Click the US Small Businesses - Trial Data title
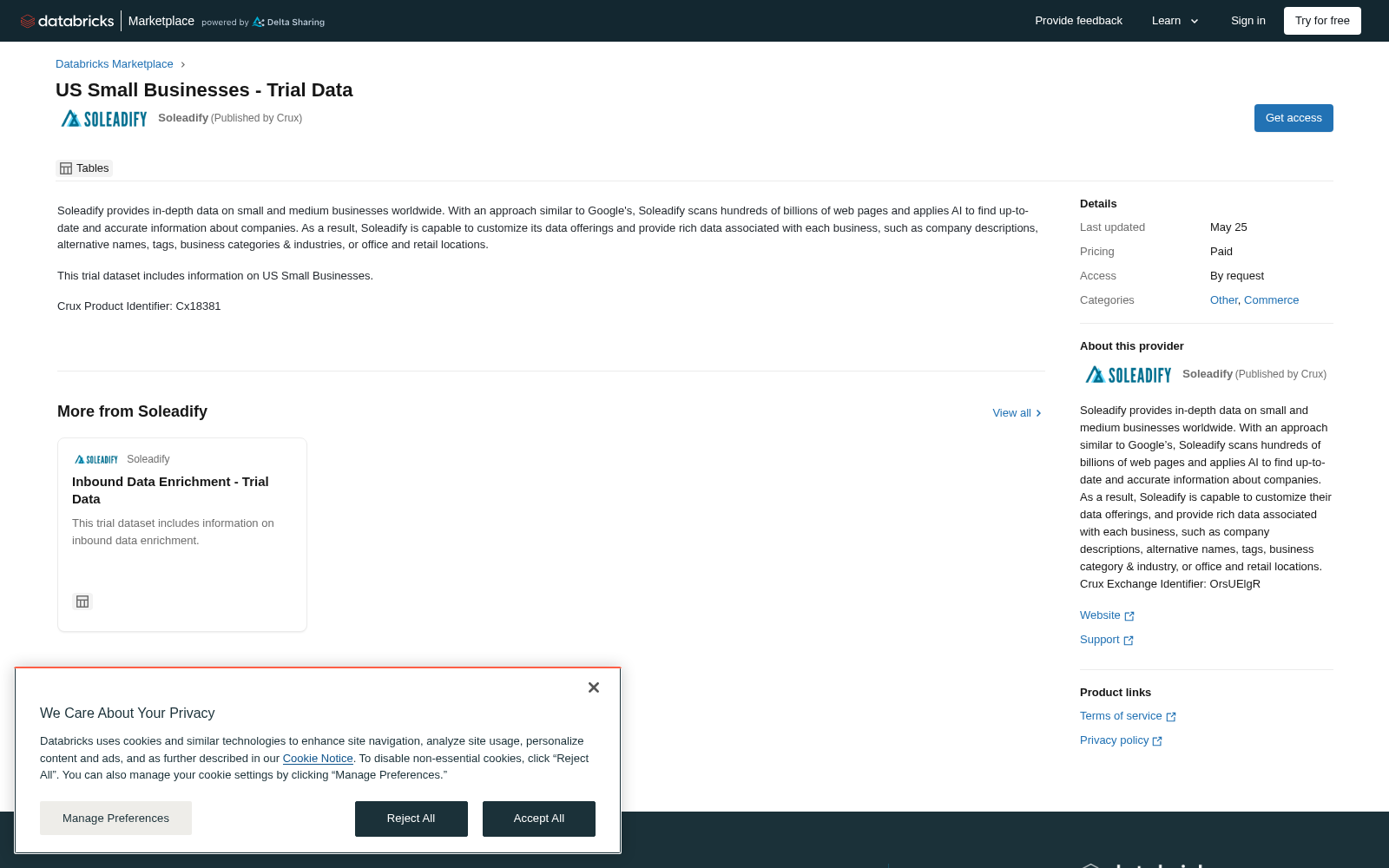Image resolution: width=1389 pixels, height=868 pixels. point(204,90)
